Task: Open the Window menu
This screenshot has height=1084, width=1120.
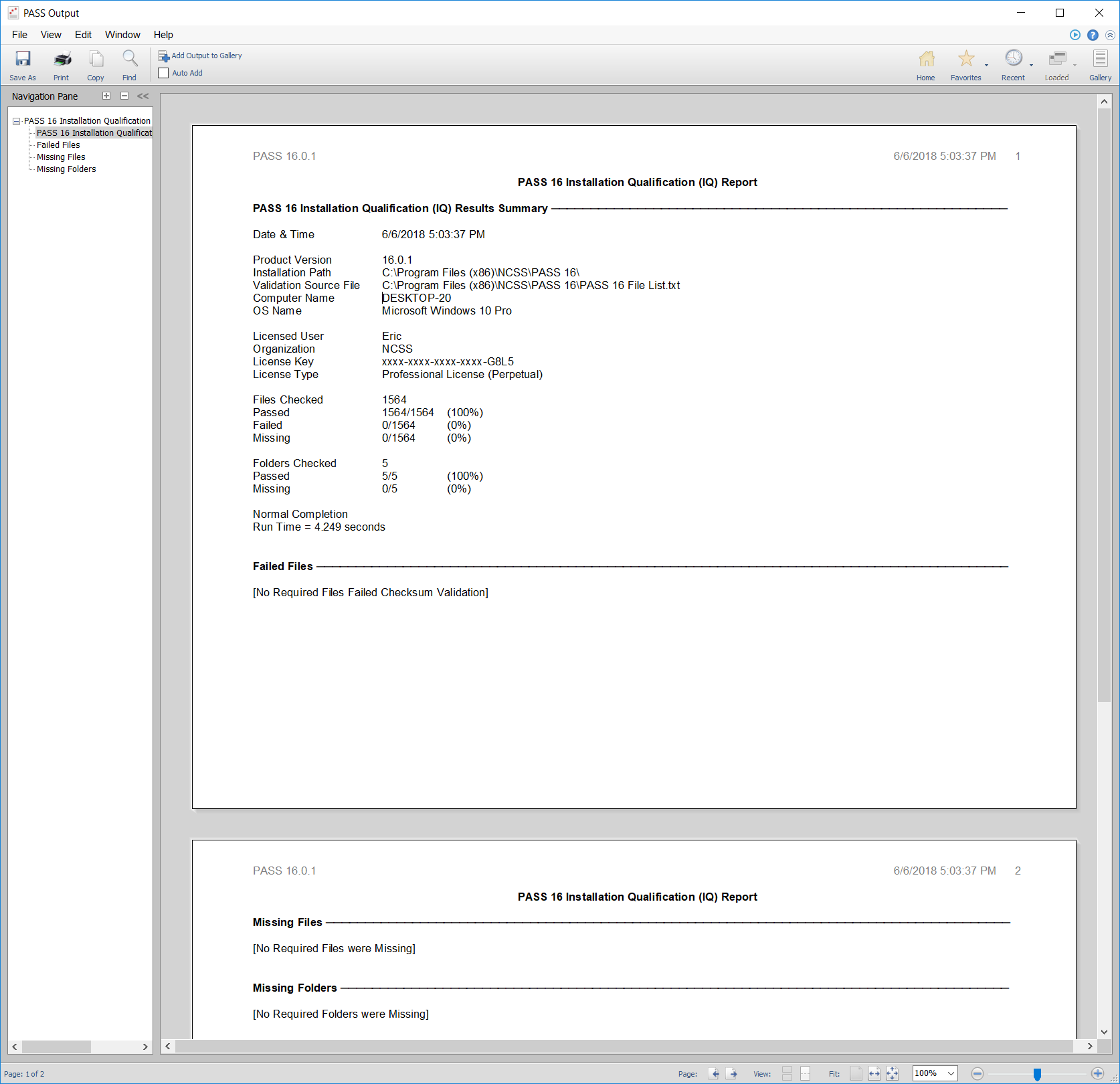Action: pos(122,35)
